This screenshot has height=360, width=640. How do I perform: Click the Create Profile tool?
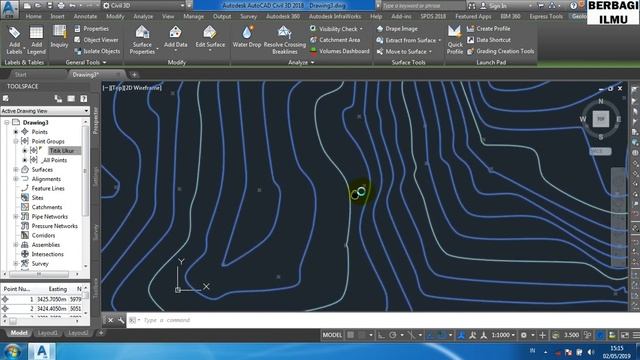(489, 29)
